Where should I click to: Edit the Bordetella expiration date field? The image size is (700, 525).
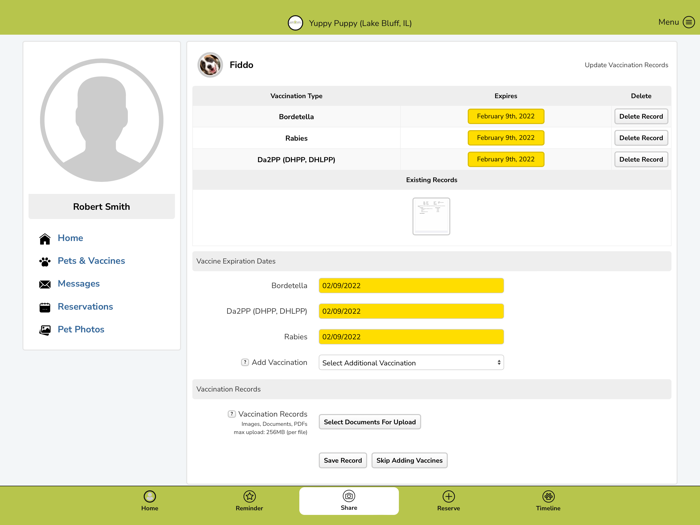coord(411,286)
